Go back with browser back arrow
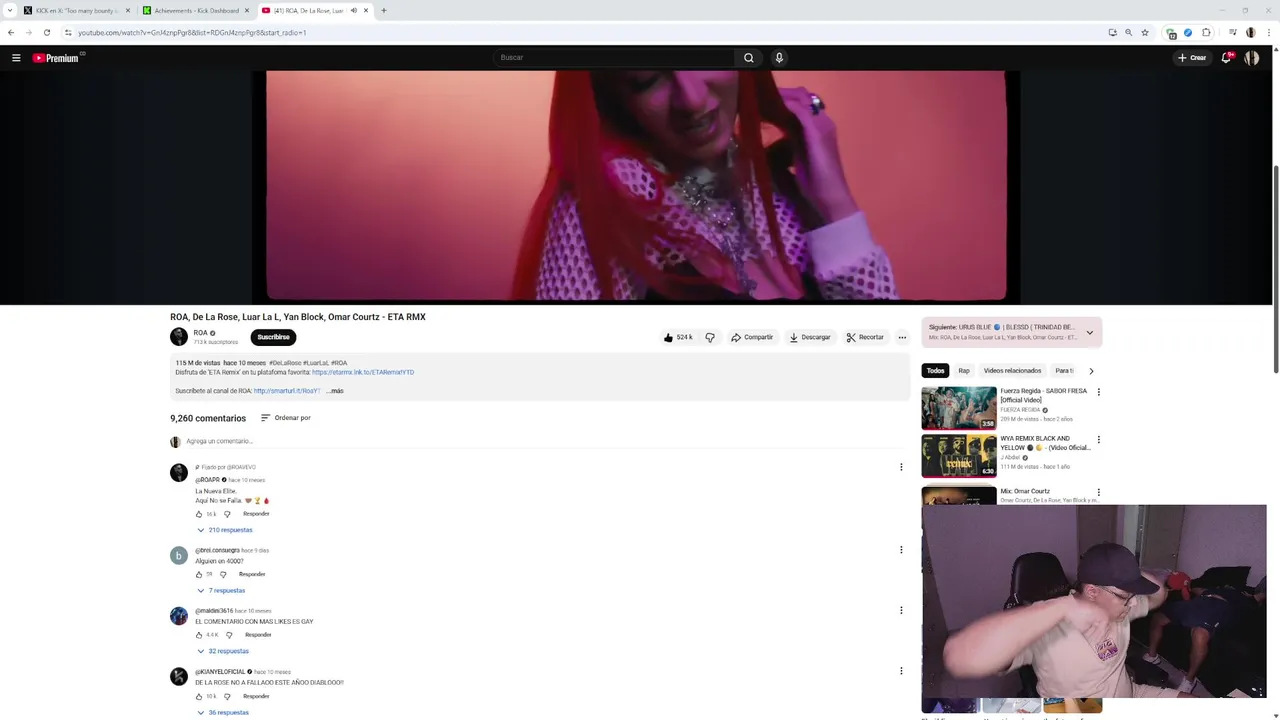 point(11,32)
